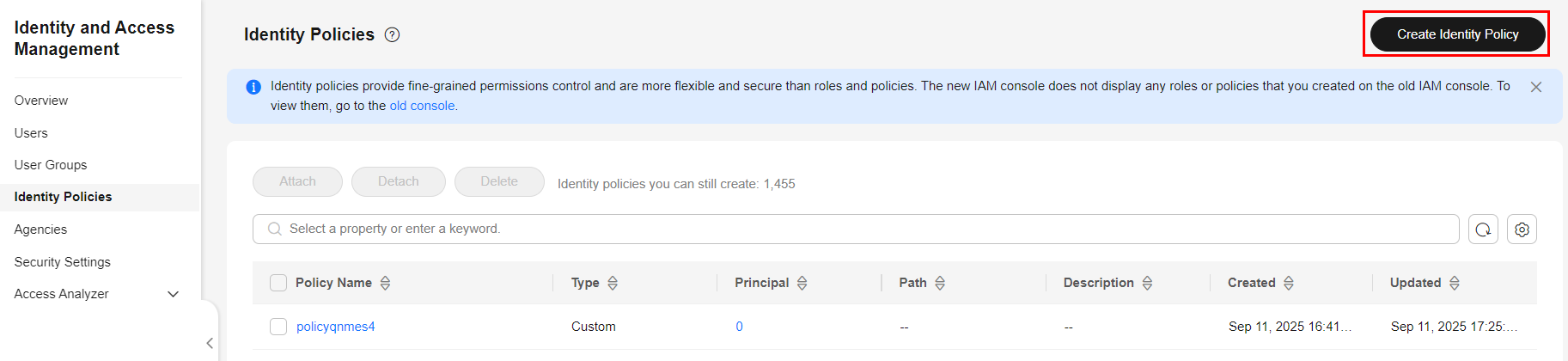Viewport: 1568px width, 361px height.
Task: Expand the Access Analyzer menu
Action: [173, 294]
